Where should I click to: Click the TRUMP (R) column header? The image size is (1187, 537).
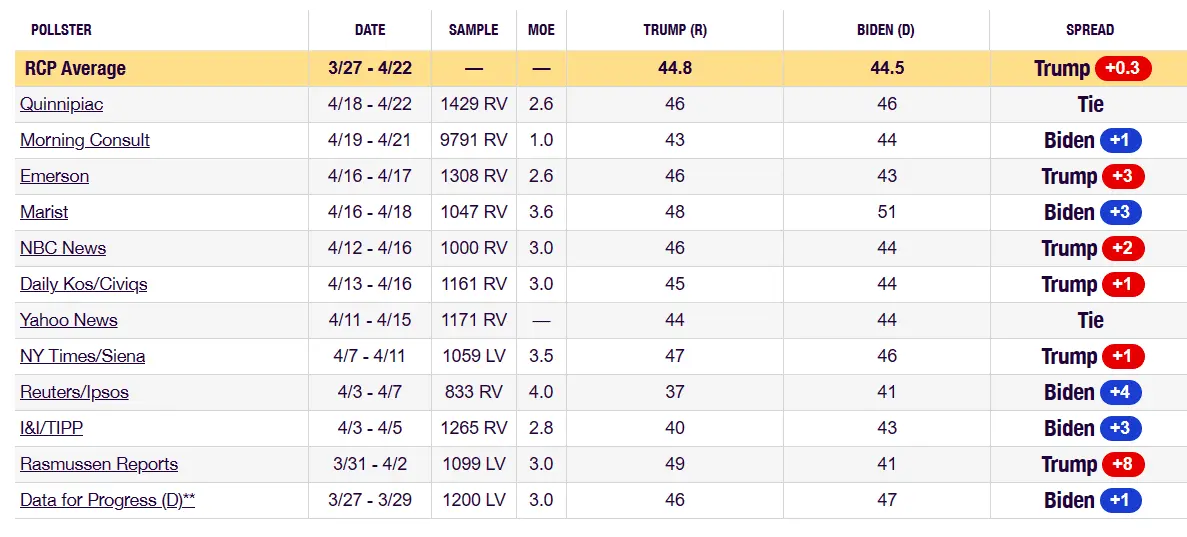(x=675, y=30)
